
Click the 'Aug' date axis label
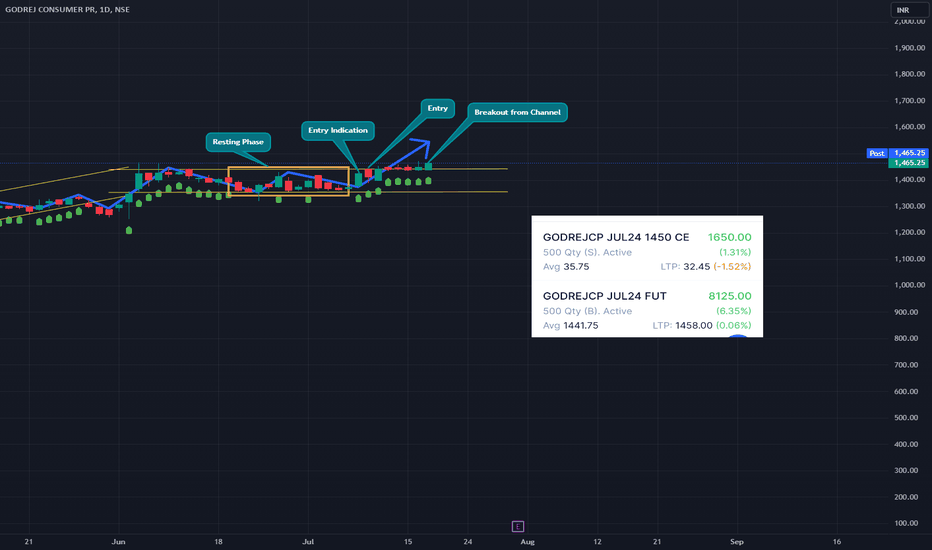(527, 542)
